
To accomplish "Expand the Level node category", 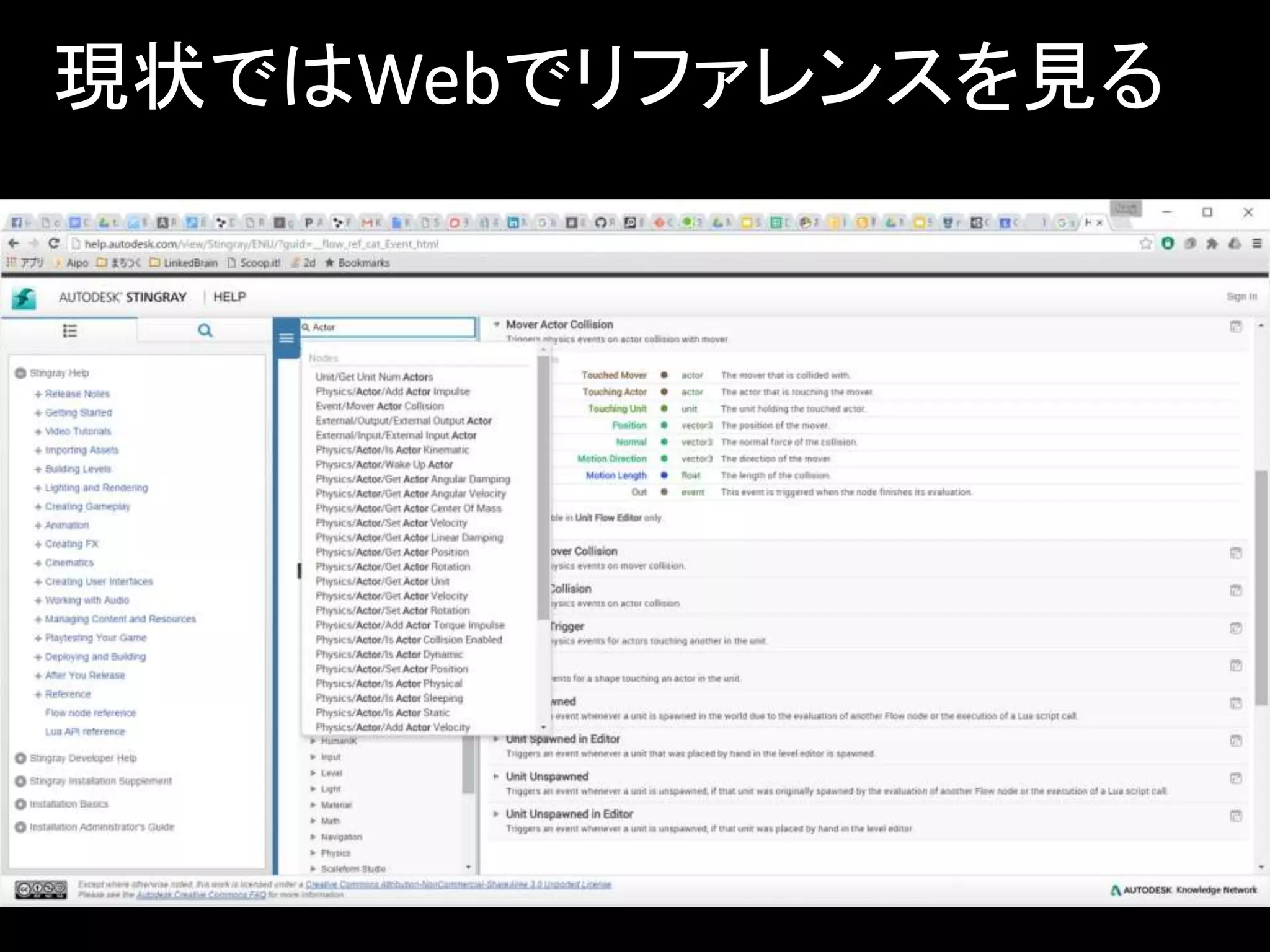I will pos(314,773).
